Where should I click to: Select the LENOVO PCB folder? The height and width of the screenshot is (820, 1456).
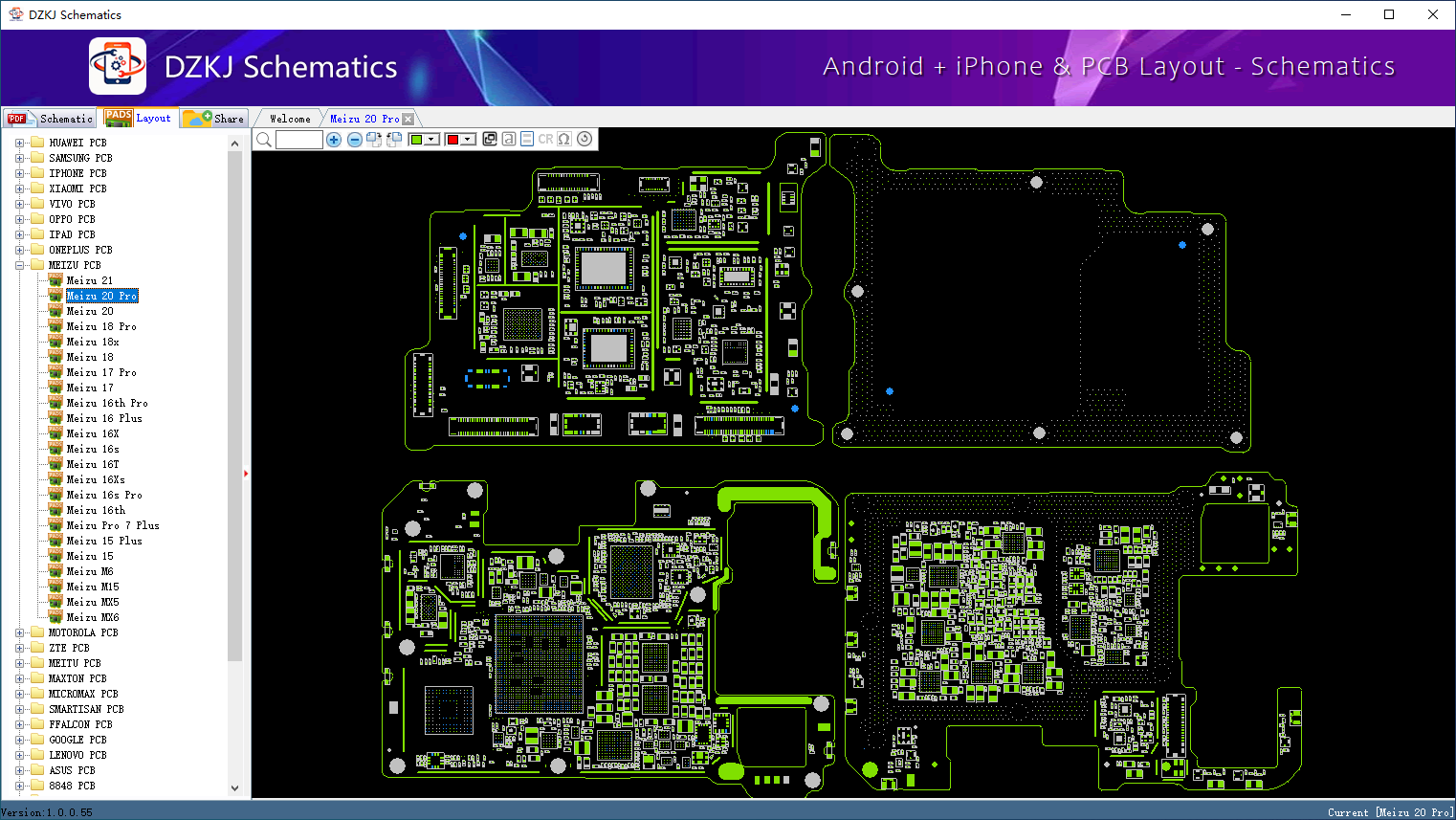click(77, 755)
